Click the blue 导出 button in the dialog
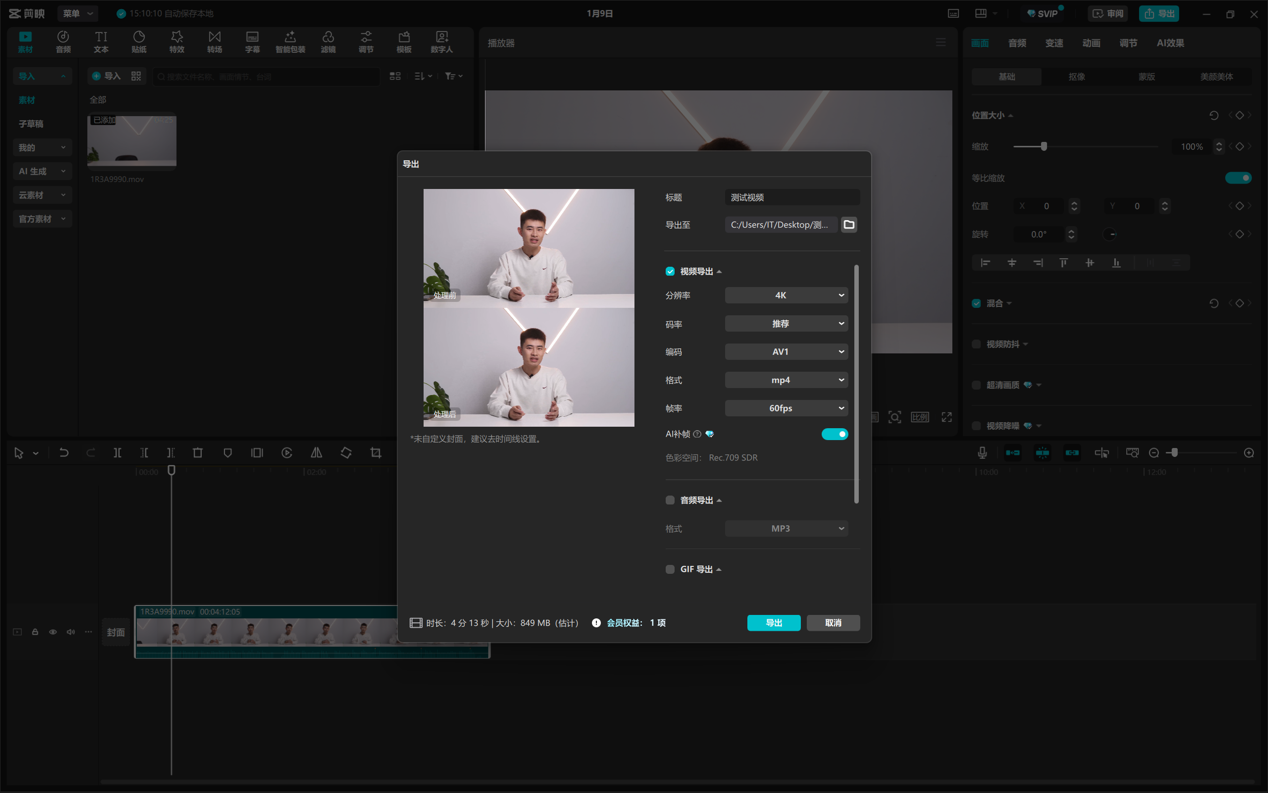 coord(773,623)
